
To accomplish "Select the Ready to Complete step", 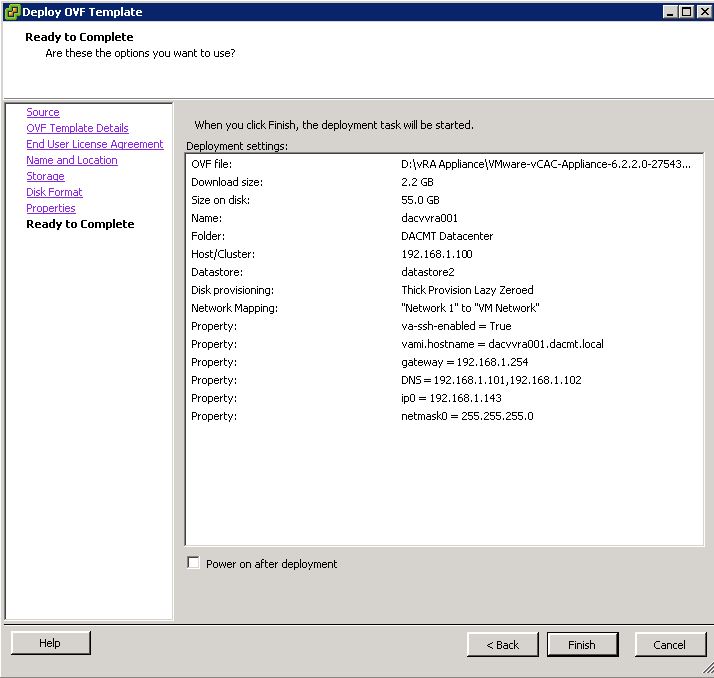I will pyautogui.click(x=80, y=224).
